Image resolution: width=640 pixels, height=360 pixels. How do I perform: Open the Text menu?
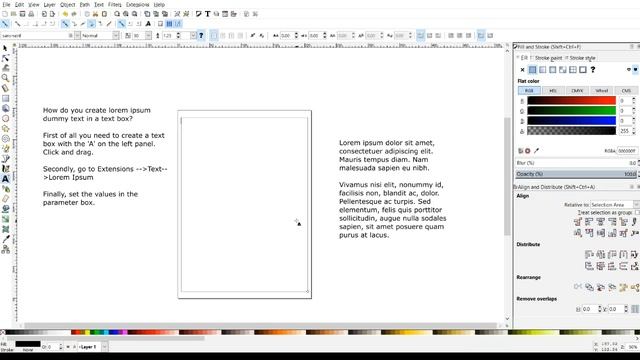click(99, 4)
